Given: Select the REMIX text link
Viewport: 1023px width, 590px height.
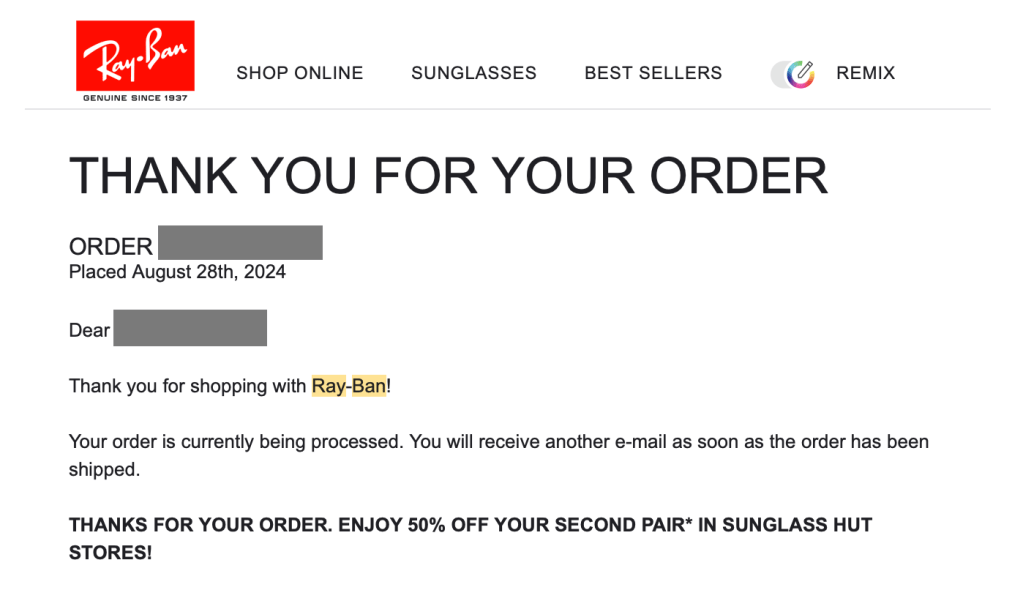Looking at the screenshot, I should pos(865,73).
